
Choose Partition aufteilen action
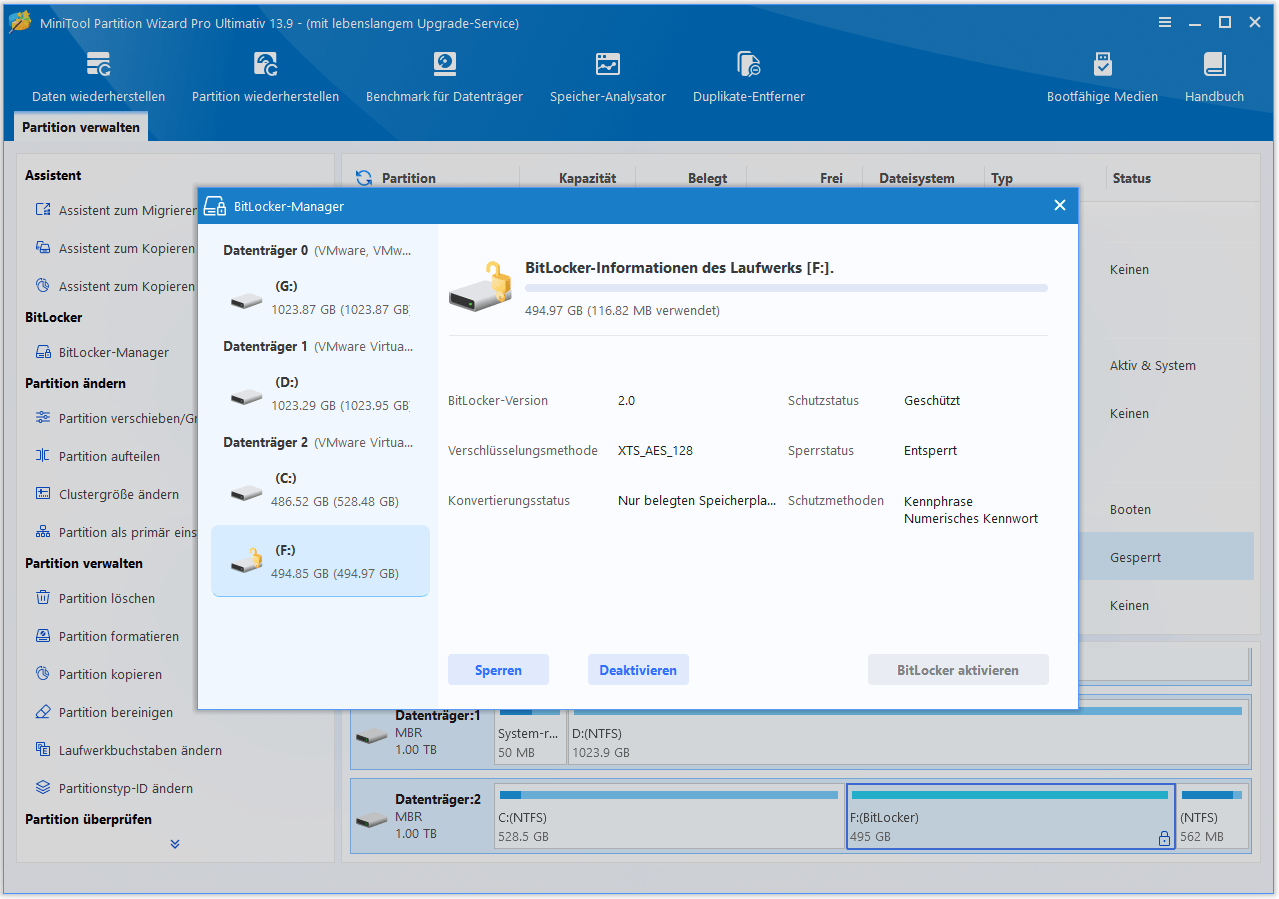98,456
